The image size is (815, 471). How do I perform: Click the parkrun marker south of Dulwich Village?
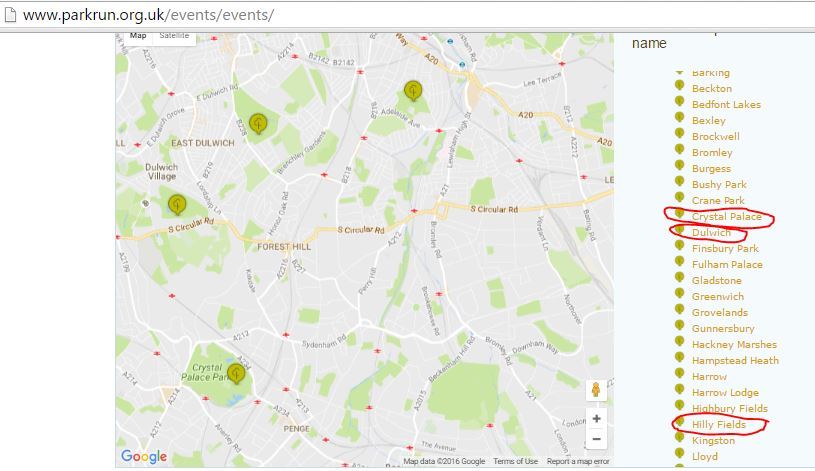point(177,204)
